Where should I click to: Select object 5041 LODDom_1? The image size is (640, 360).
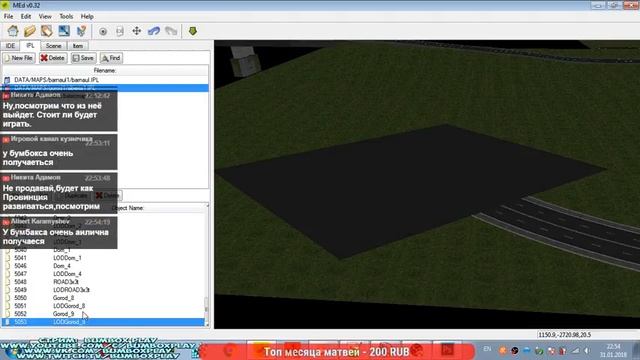(x=103, y=258)
